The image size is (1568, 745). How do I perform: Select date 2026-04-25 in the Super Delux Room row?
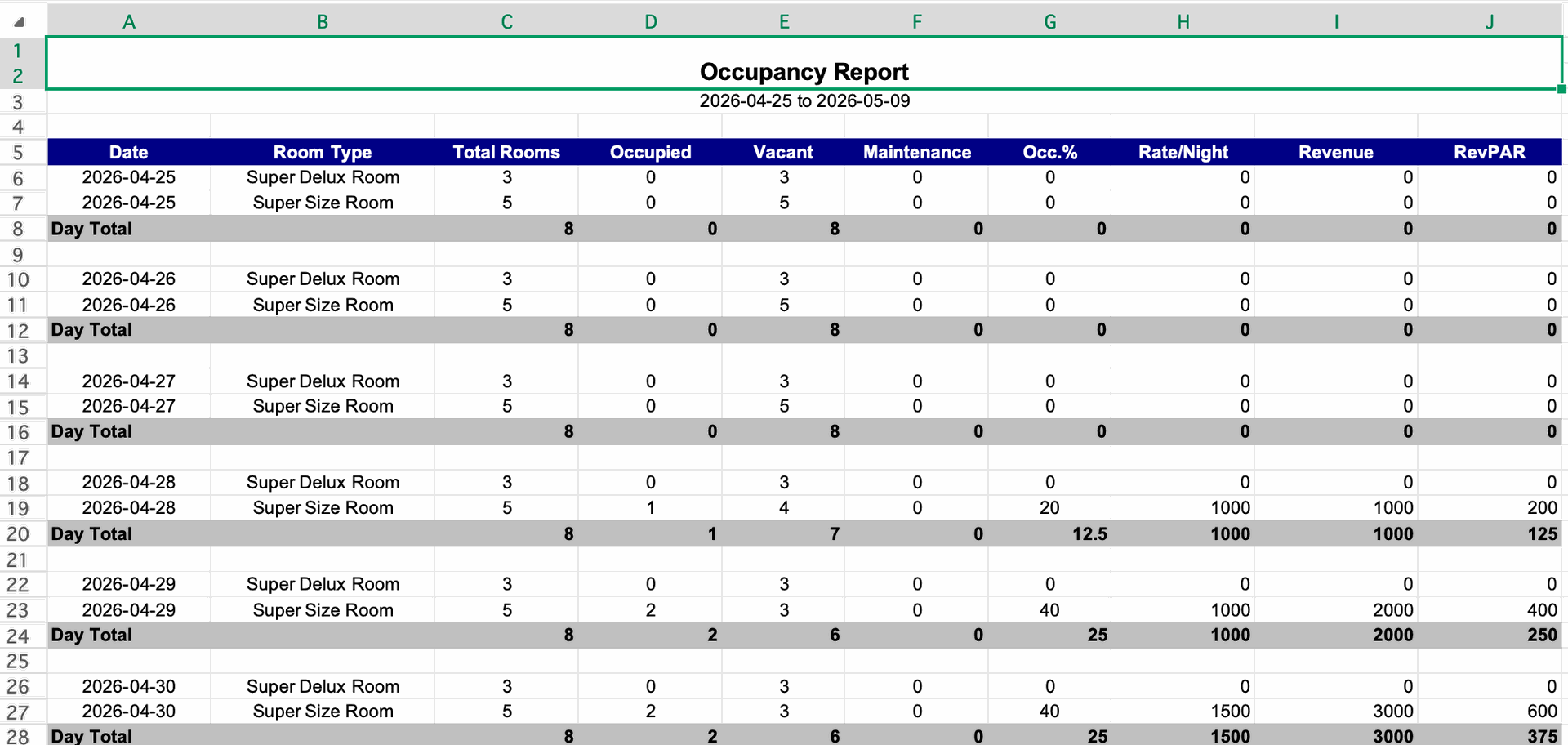tap(129, 177)
